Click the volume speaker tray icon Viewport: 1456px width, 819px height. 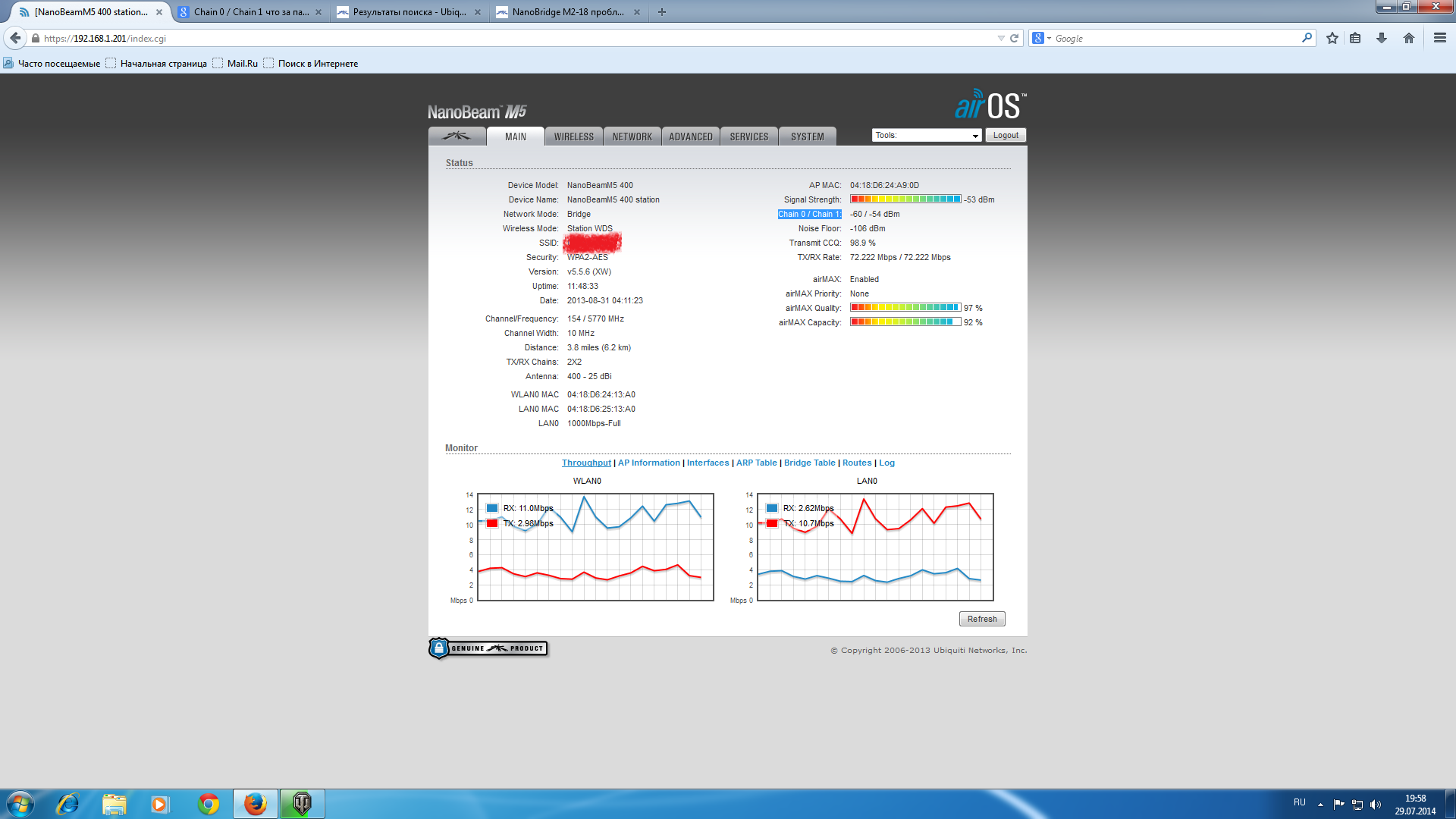(x=1376, y=805)
